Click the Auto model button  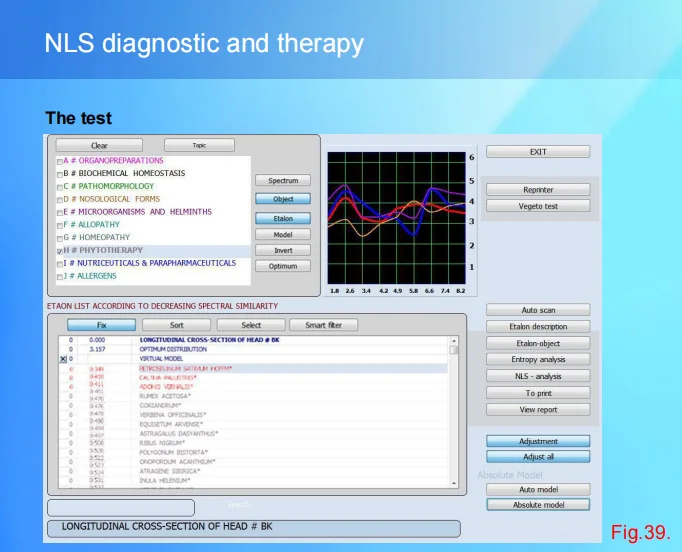[x=538, y=489]
